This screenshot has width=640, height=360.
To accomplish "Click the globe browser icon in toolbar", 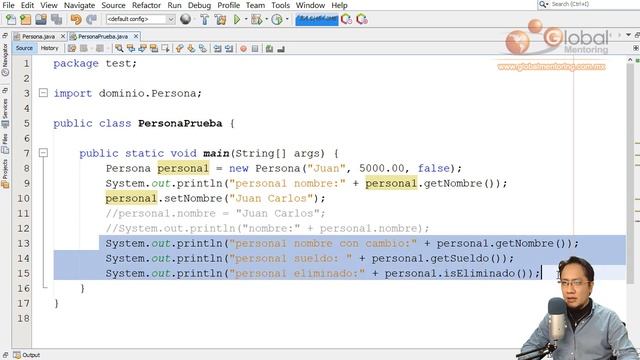I will tap(185, 19).
